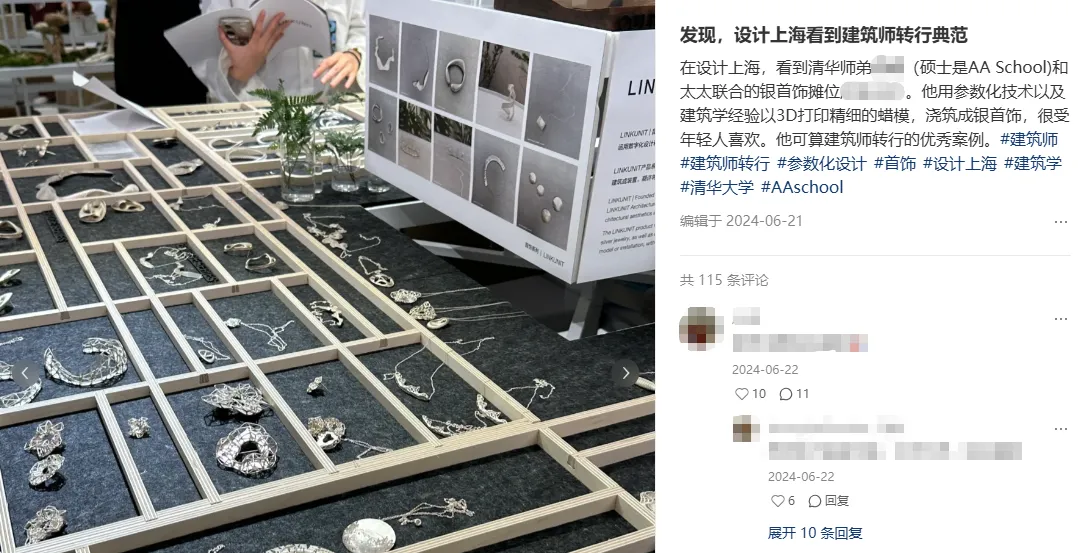
Task: Go to the next photo arrow
Action: 625,373
